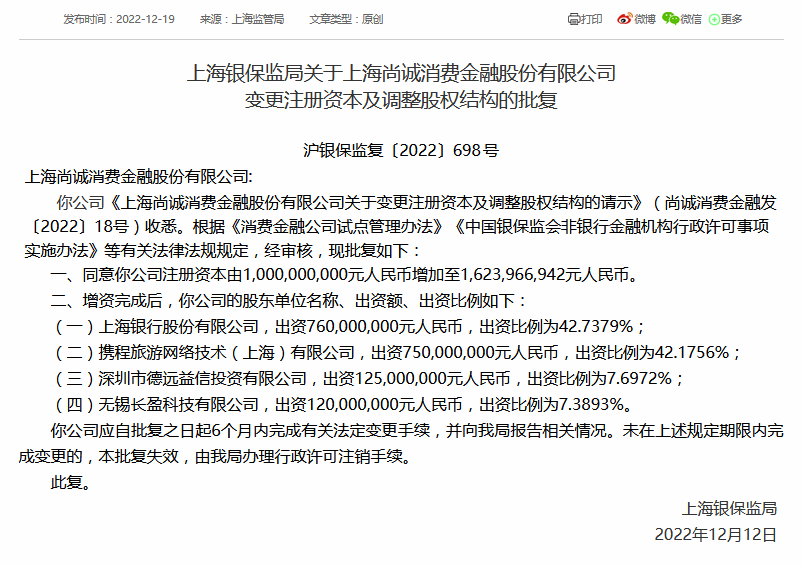
Task: Open the 更多 share options
Action: click(732, 19)
